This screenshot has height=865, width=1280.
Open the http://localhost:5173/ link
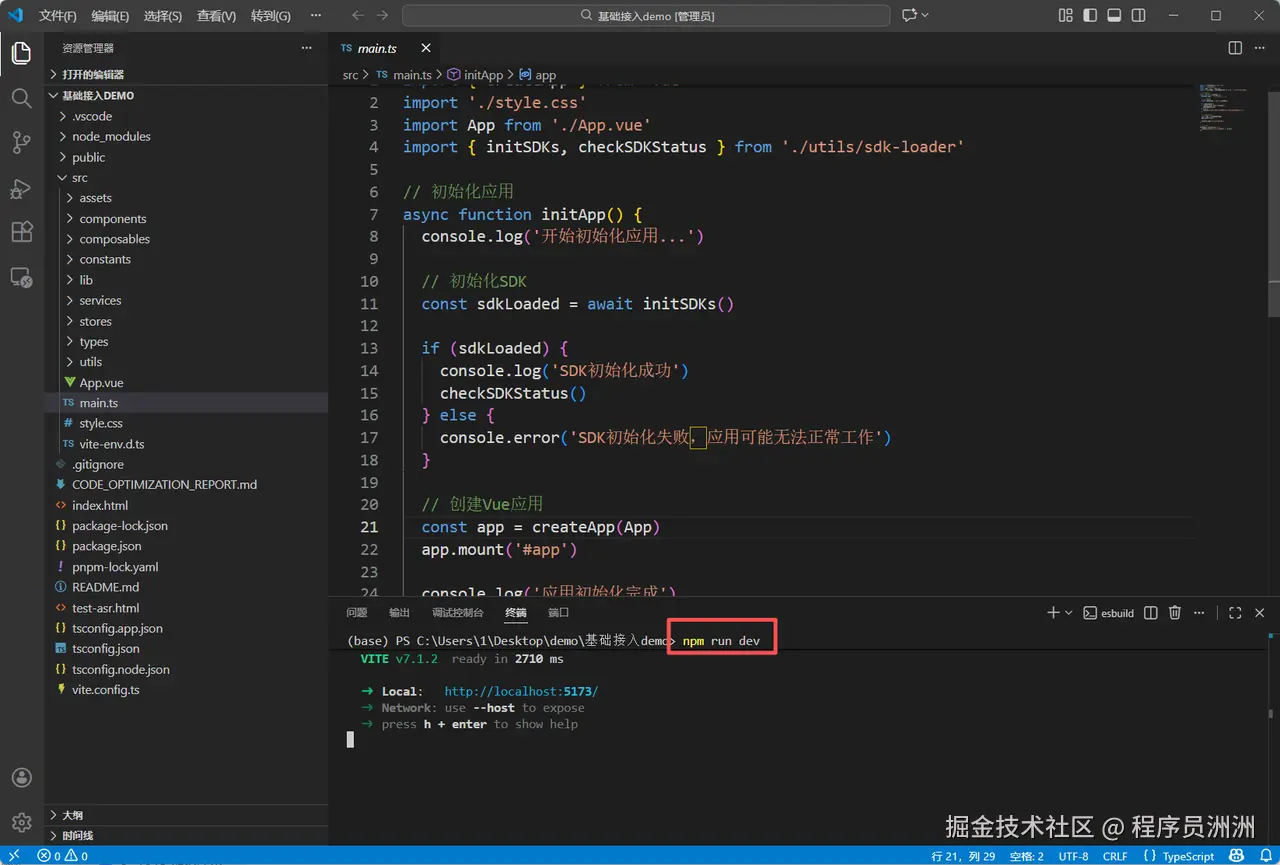coord(521,691)
